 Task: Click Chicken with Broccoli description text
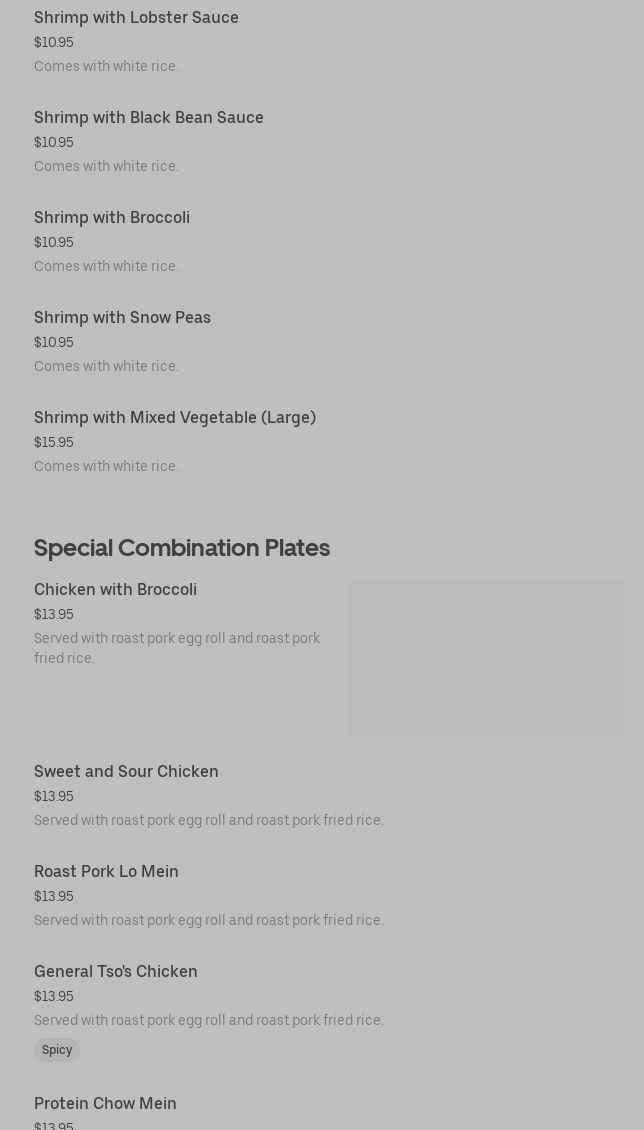tap(177, 648)
